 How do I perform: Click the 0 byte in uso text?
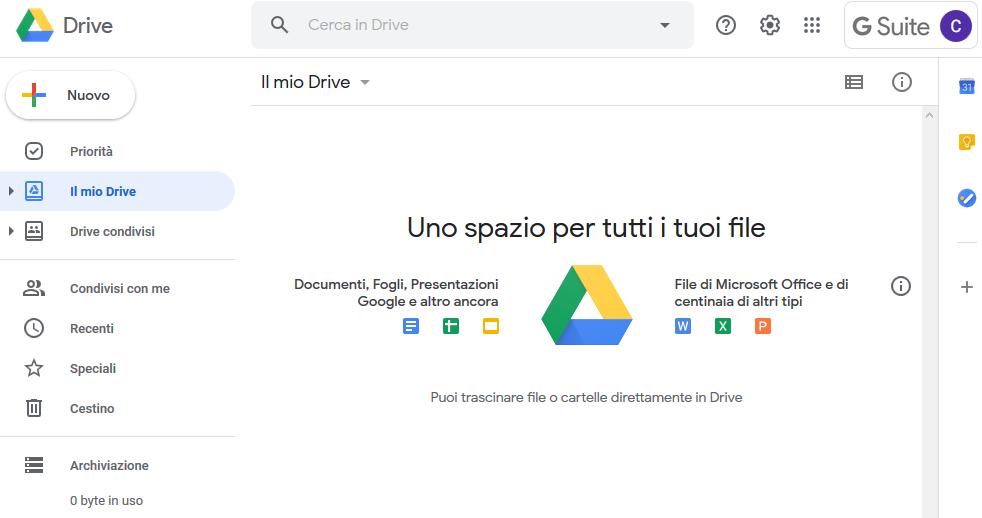pos(106,500)
